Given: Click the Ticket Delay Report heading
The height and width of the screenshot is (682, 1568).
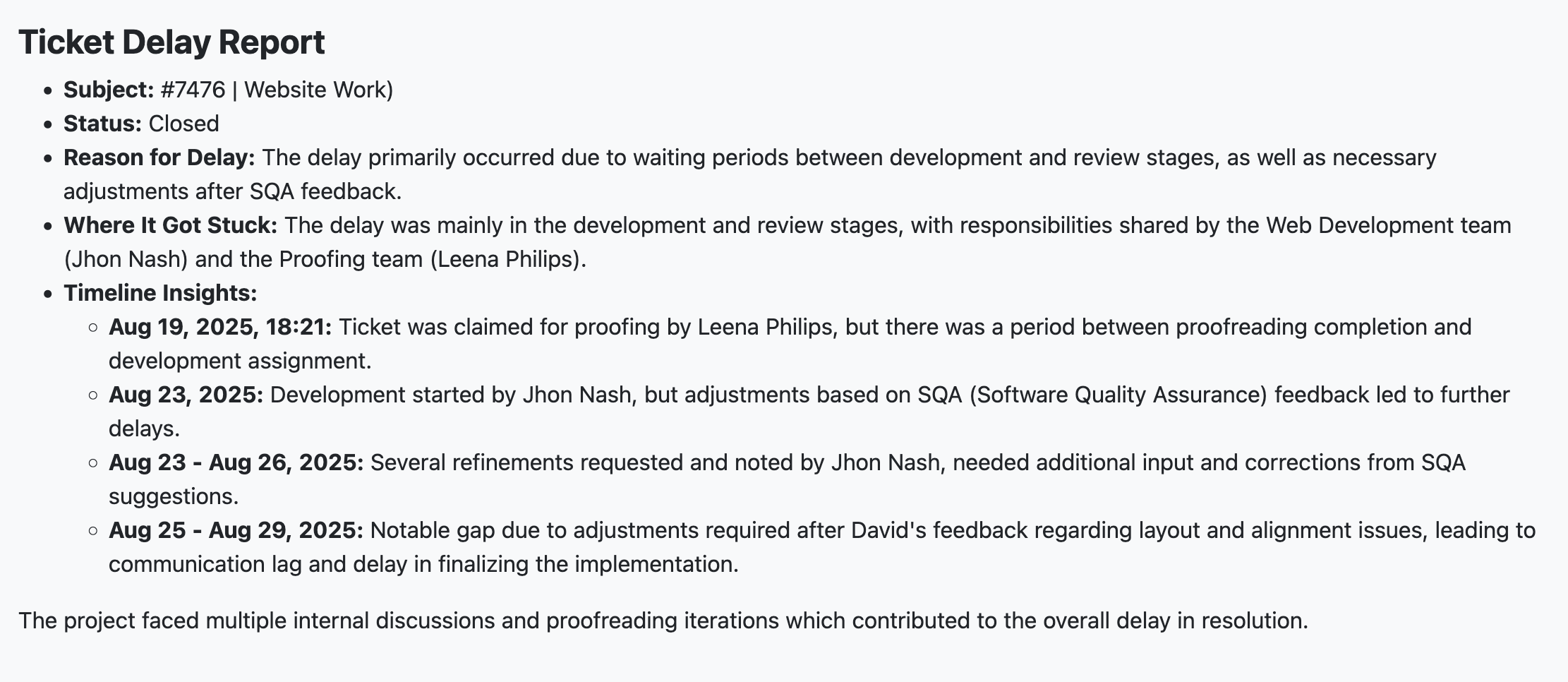Looking at the screenshot, I should click(x=171, y=42).
